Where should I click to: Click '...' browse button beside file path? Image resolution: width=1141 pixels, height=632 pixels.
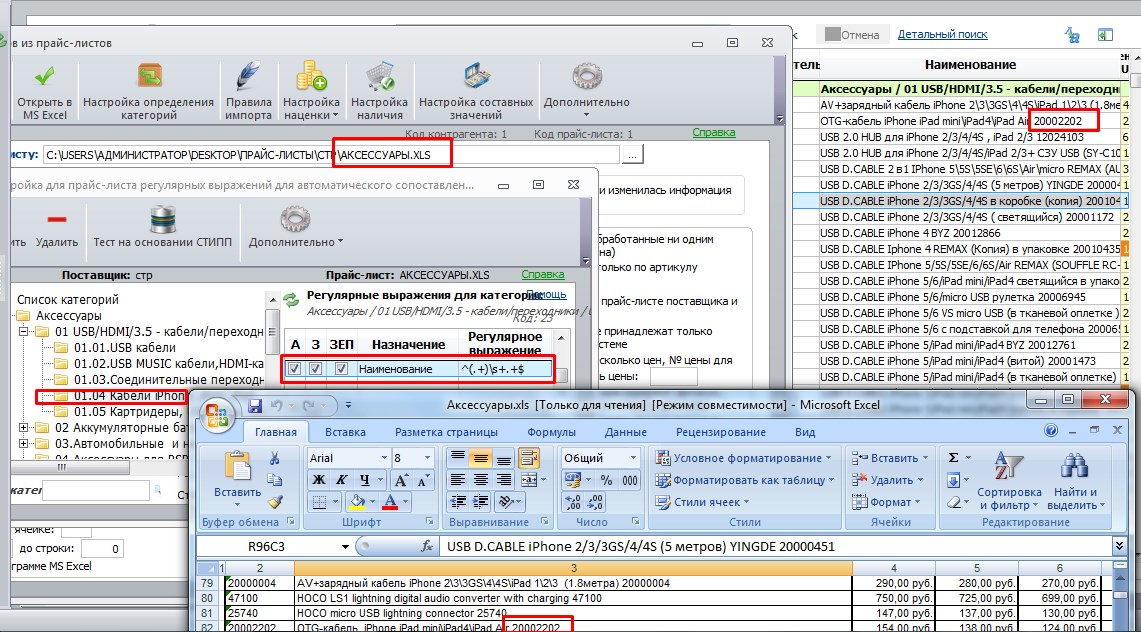click(x=632, y=155)
